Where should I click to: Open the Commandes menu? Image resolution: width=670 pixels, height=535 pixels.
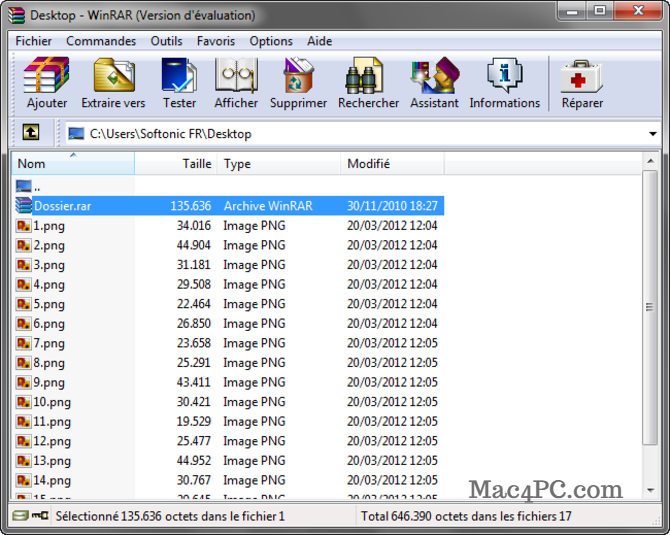(x=101, y=41)
